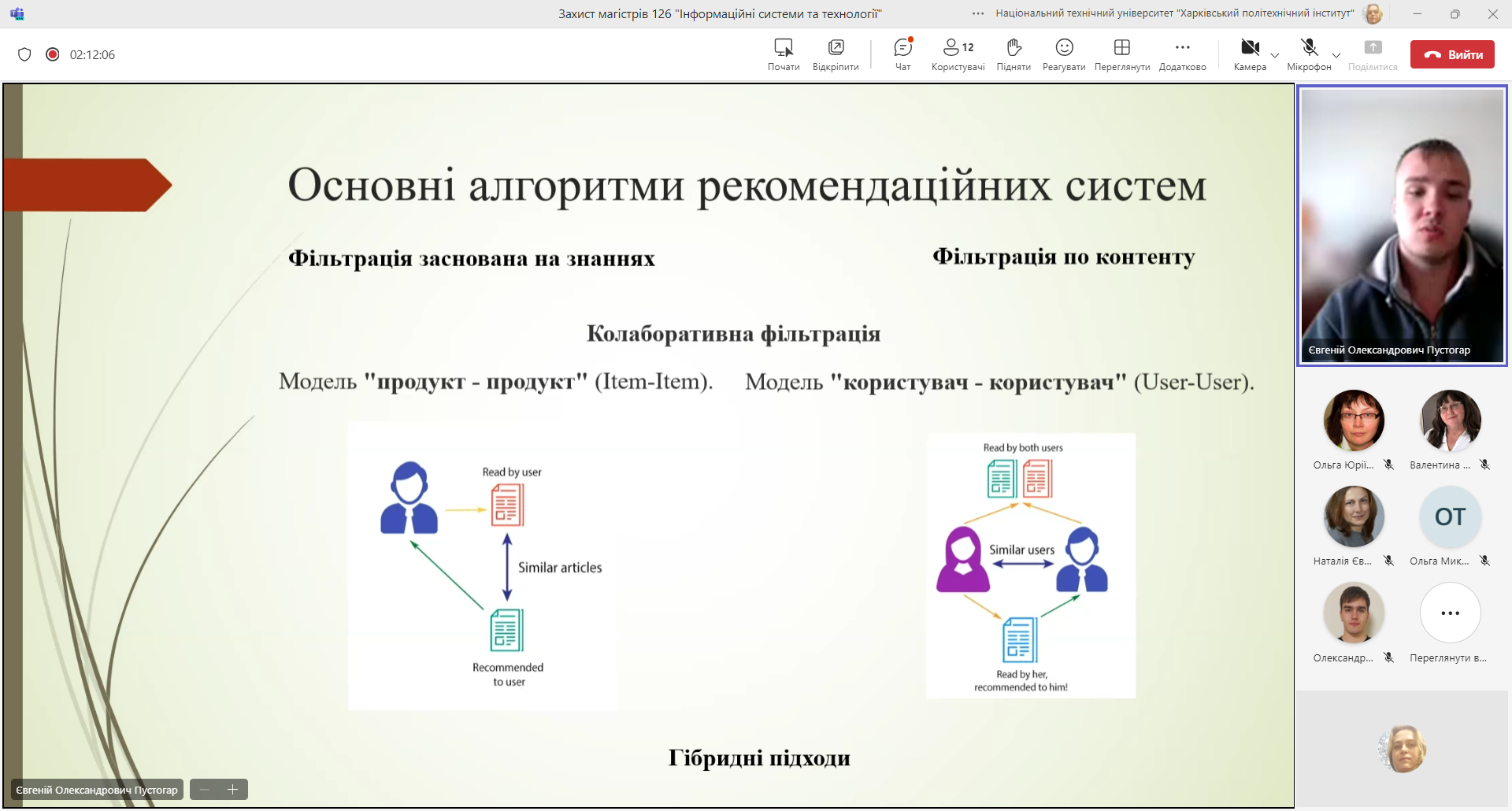The image size is (1512, 811).
Task: Click the shield privacy icon
Action: click(24, 54)
